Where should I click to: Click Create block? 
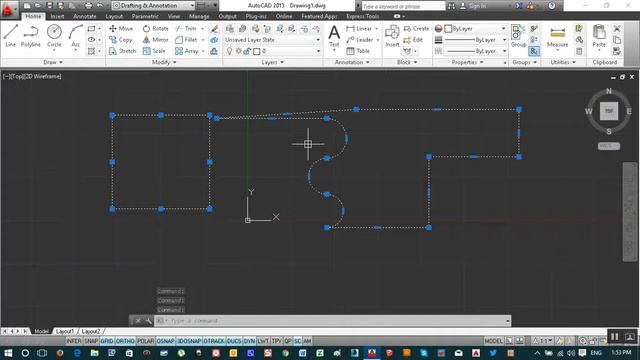[416, 29]
